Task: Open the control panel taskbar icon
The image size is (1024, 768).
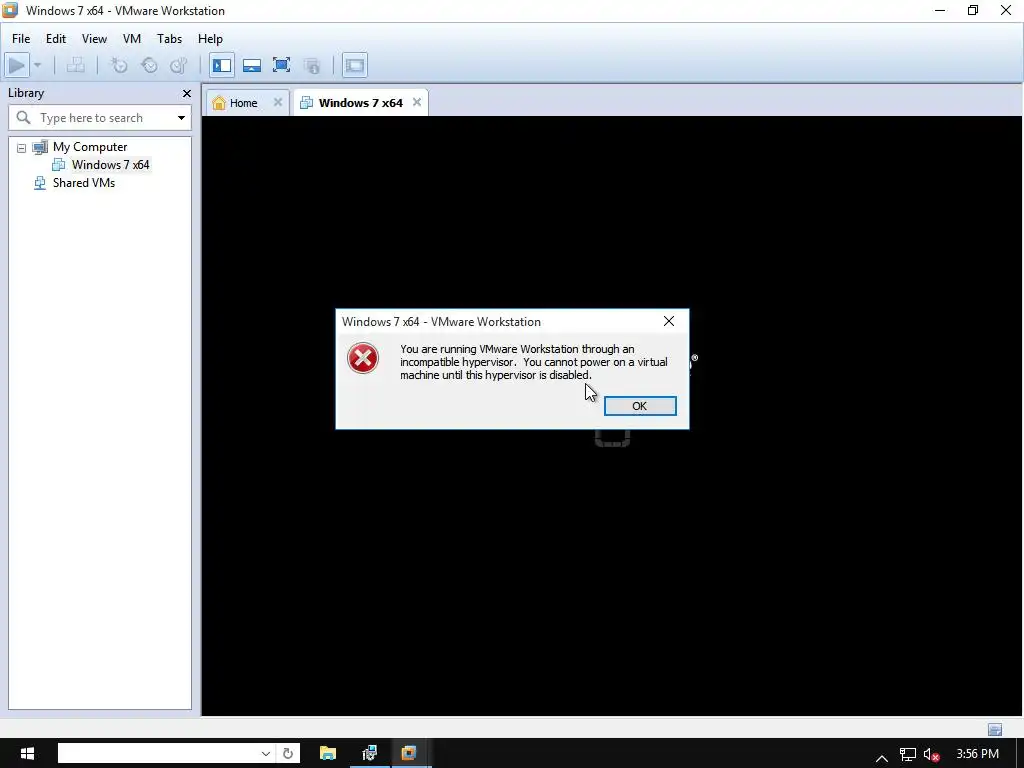Action: [370, 753]
